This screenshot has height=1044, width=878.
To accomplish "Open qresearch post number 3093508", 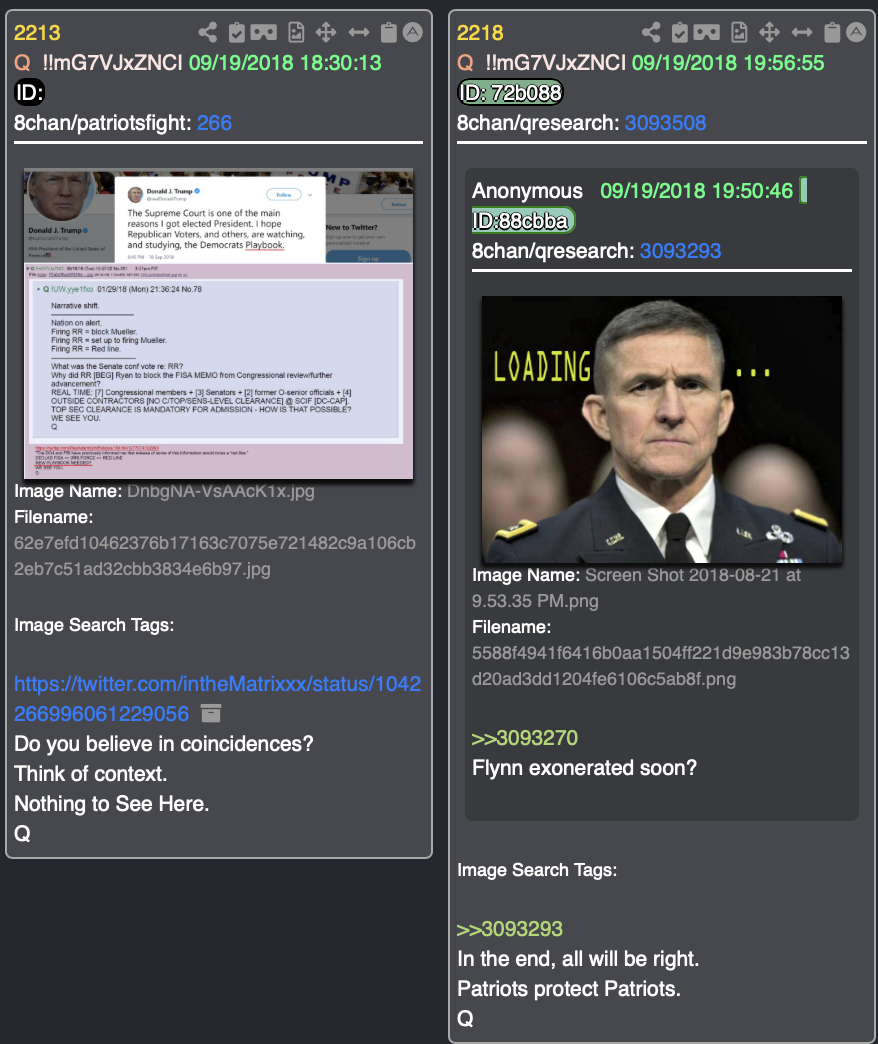I will (x=665, y=123).
